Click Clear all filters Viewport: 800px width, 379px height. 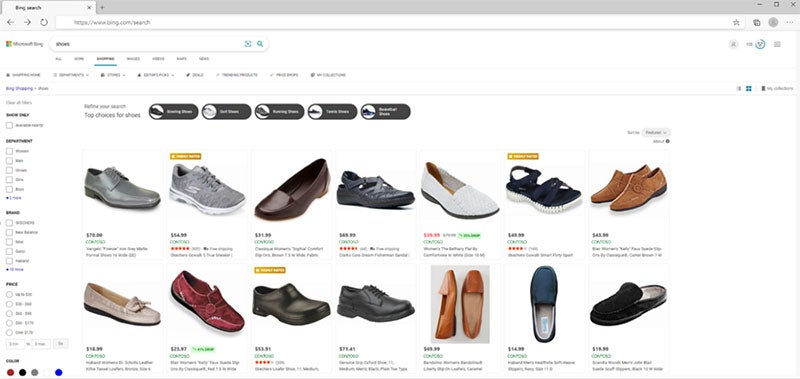tap(18, 103)
